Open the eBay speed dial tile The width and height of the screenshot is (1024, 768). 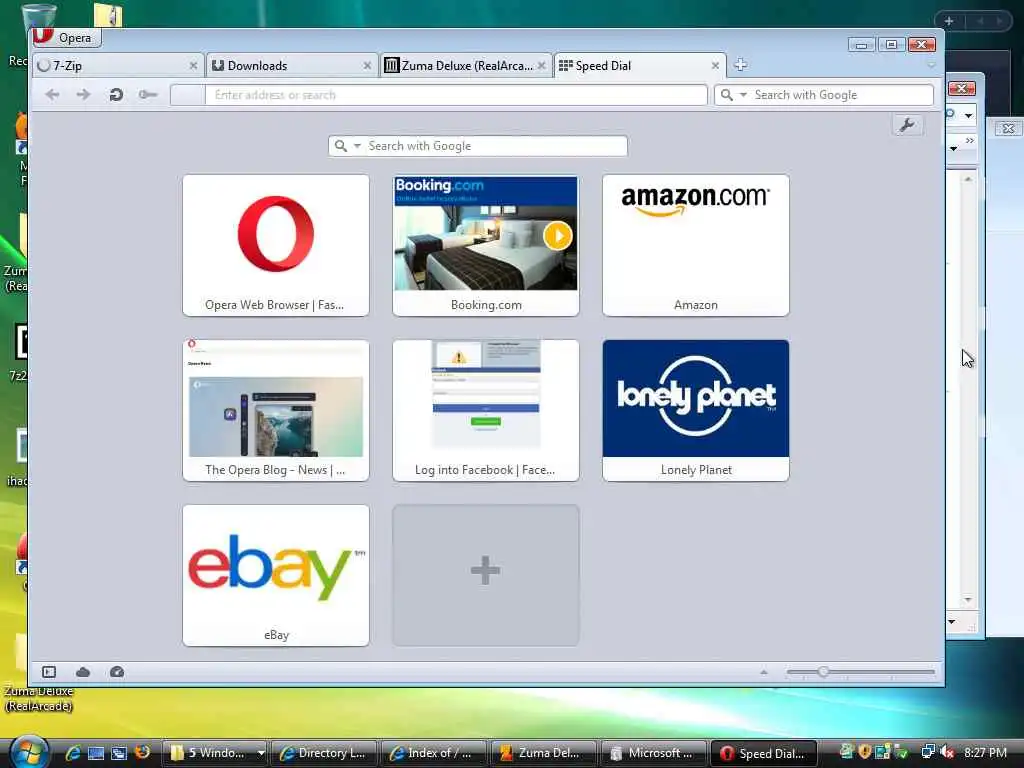(x=276, y=575)
